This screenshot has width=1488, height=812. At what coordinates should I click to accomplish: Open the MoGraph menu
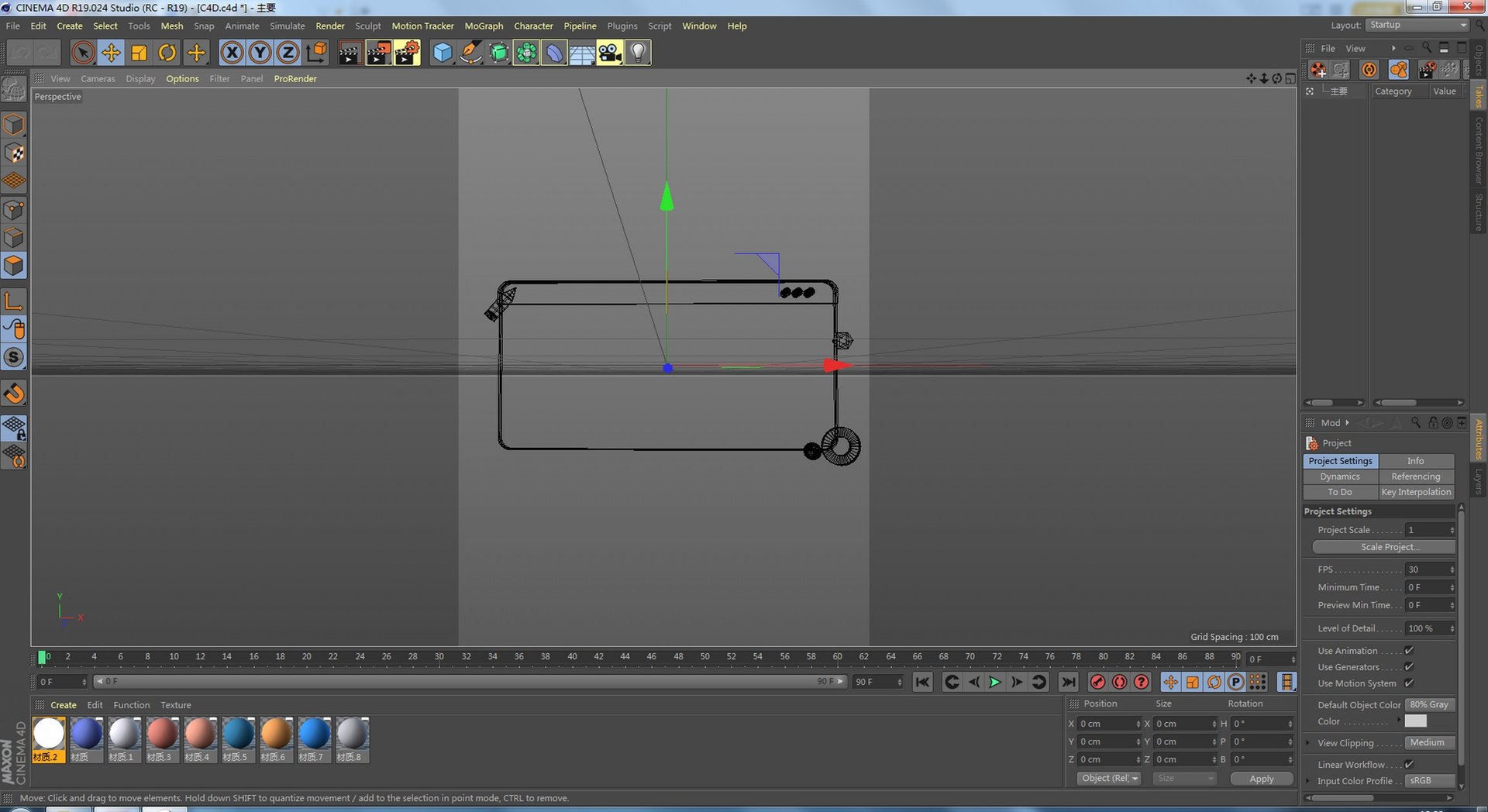(x=484, y=26)
